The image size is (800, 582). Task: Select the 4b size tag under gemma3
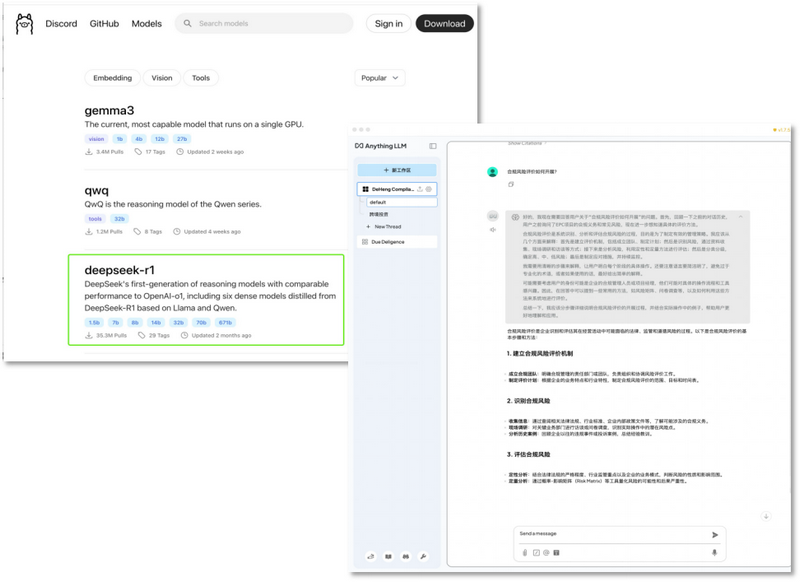coord(139,139)
